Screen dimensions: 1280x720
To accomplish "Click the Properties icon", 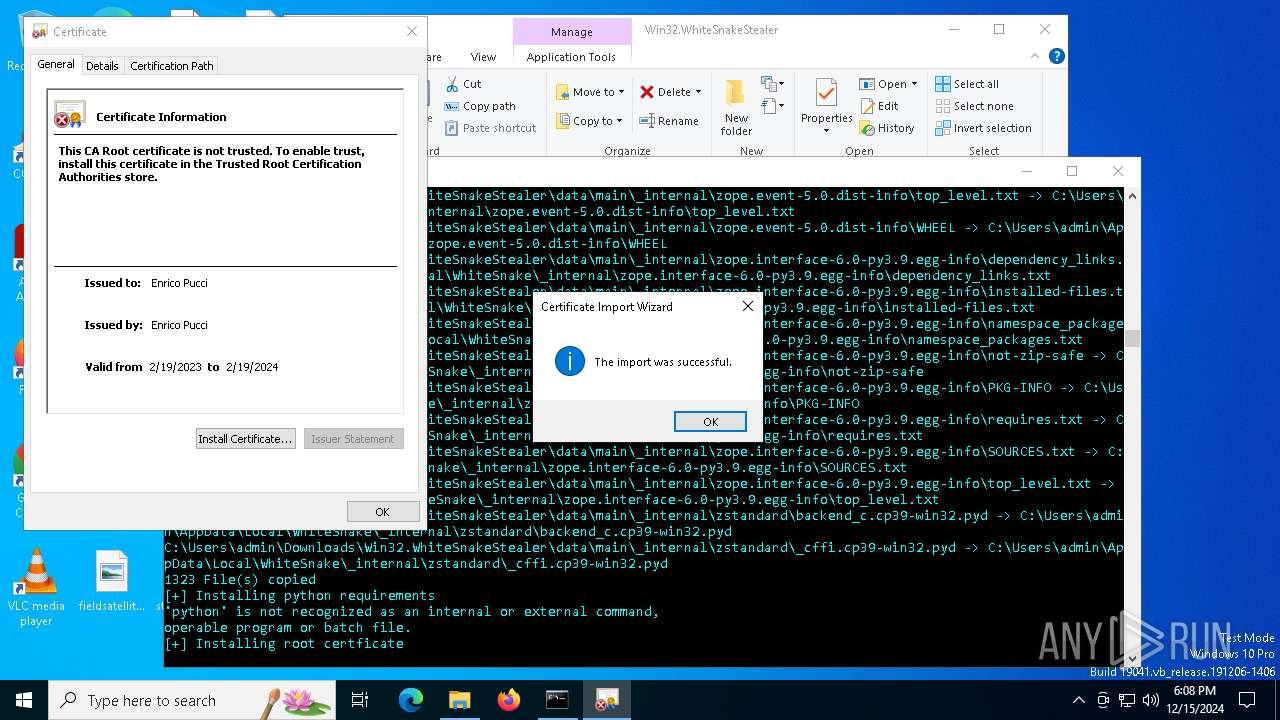I will [826, 93].
